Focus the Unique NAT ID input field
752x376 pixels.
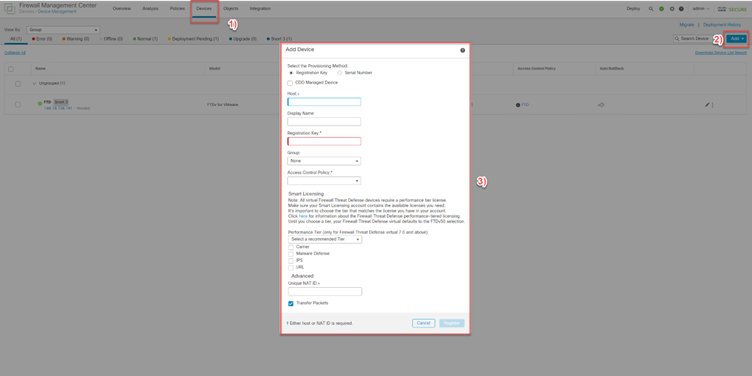(325, 292)
